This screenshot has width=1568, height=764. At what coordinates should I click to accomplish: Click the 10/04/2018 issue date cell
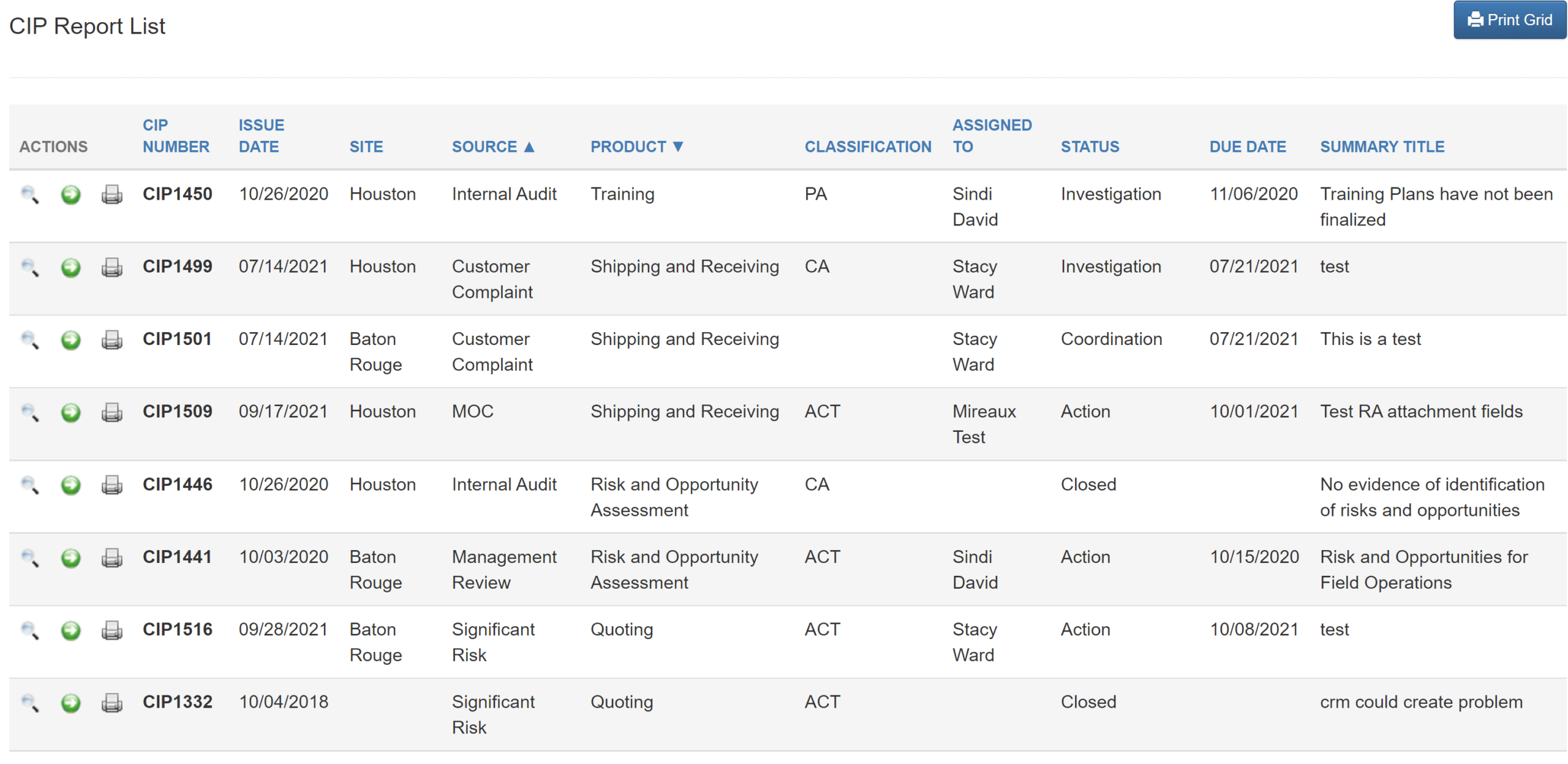[x=283, y=701]
